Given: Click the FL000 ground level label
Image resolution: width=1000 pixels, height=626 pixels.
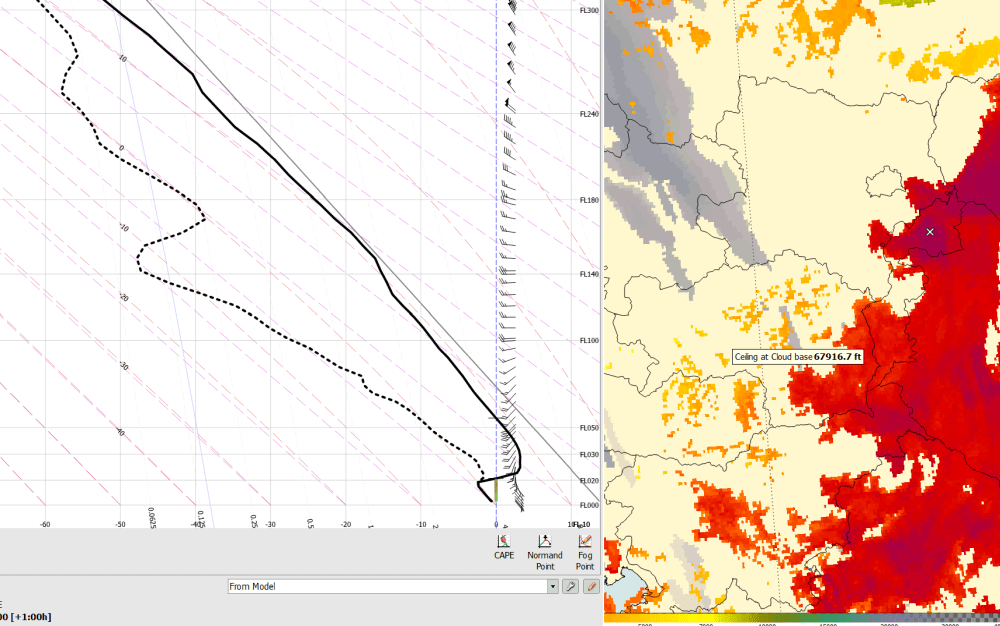Looking at the screenshot, I should (589, 506).
